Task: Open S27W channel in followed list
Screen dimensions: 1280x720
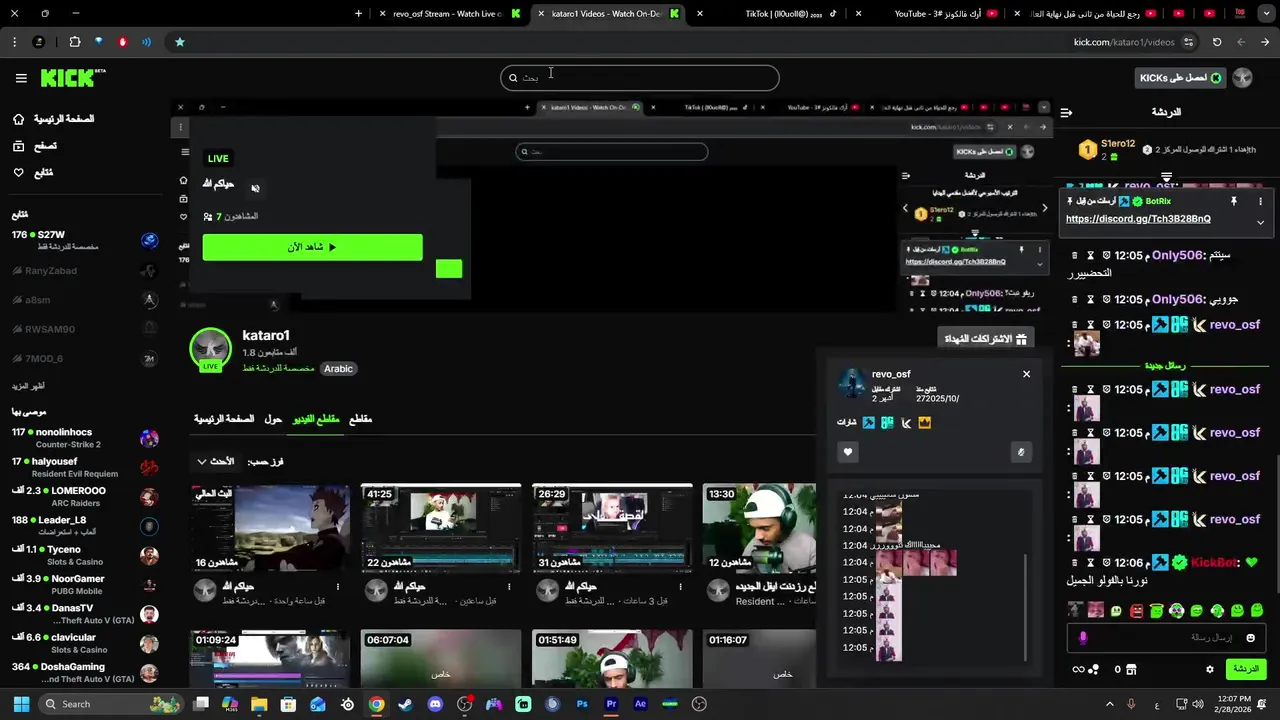Action: [x=85, y=240]
